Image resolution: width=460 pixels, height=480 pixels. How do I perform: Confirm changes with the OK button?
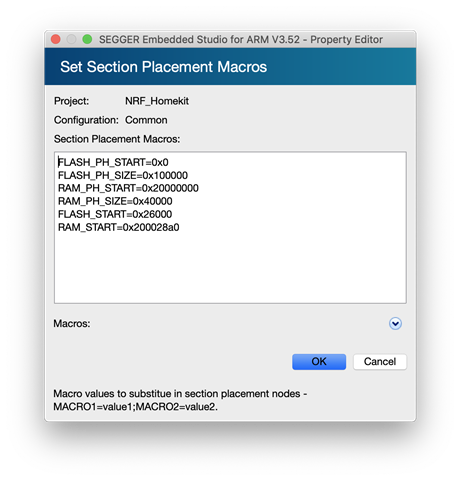(319, 362)
